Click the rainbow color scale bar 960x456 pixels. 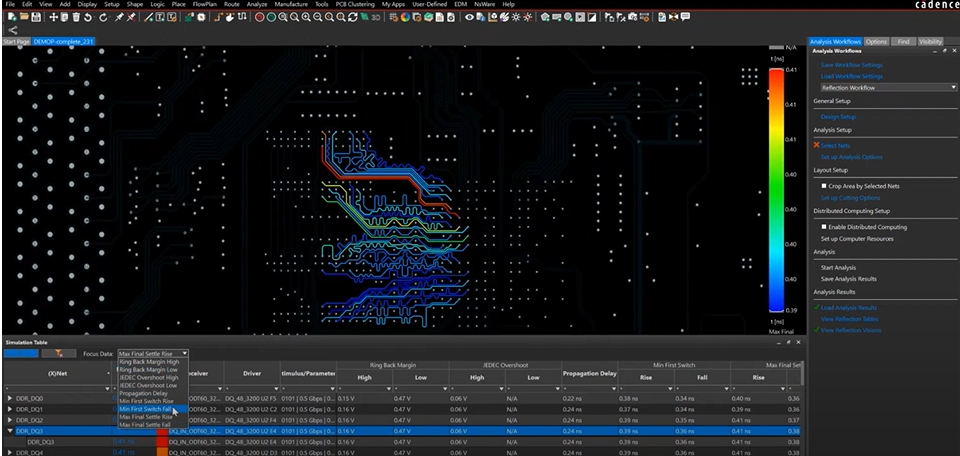click(x=776, y=190)
